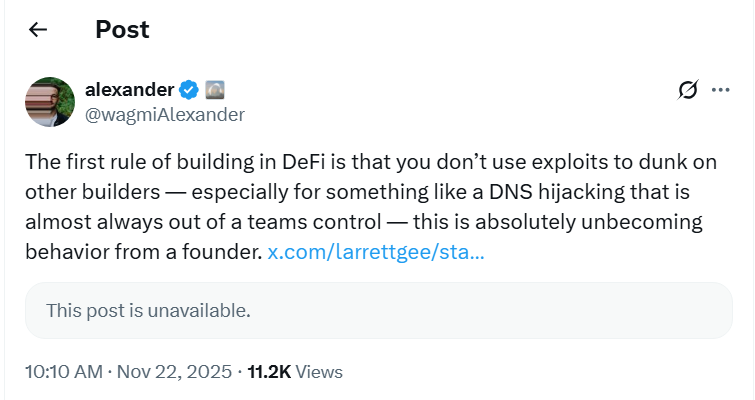This screenshot has height=400, width=755.
Task: Follow the x.com/larrettgee/sta… link
Action: 377,253
